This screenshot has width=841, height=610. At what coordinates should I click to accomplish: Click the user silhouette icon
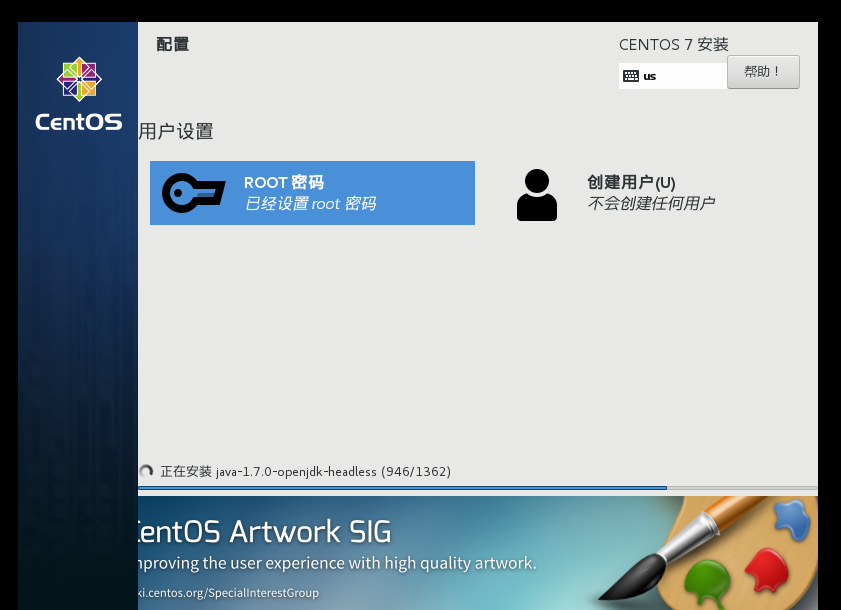[x=536, y=195]
